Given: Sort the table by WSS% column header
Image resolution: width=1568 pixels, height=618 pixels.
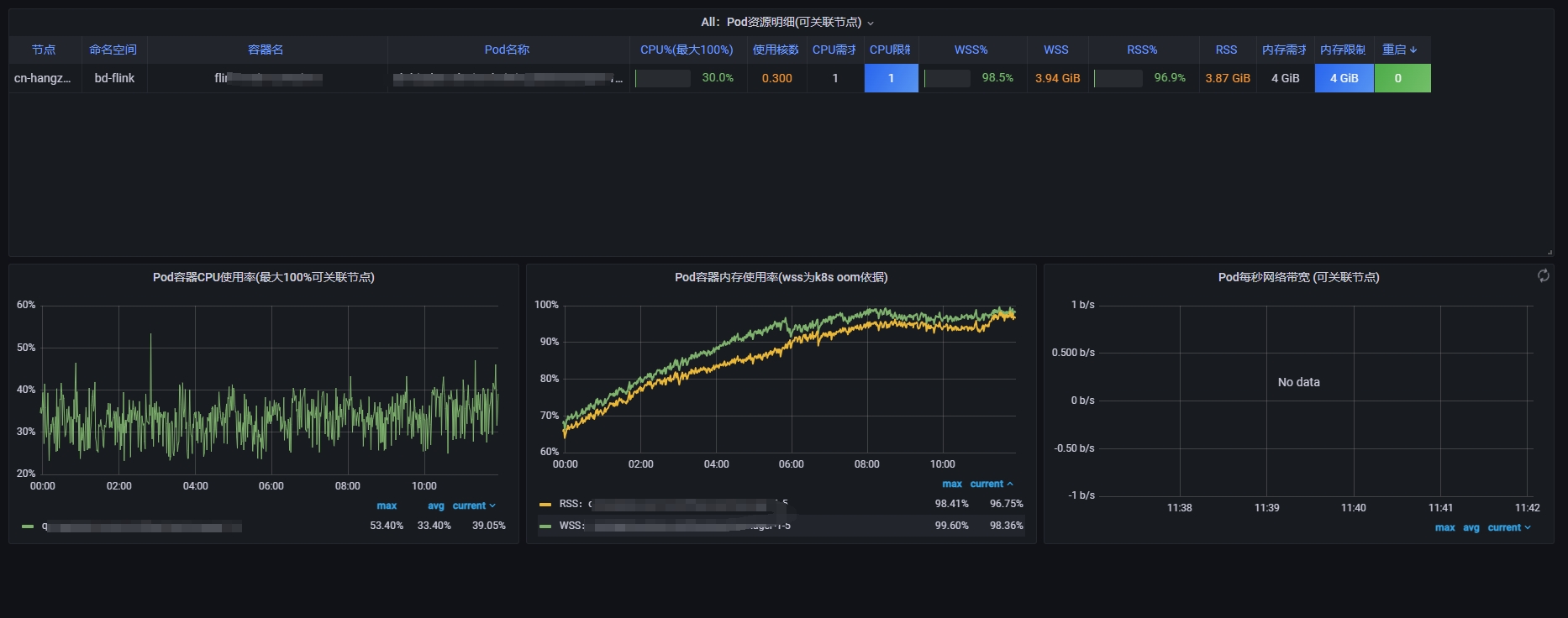Looking at the screenshot, I should [x=971, y=50].
